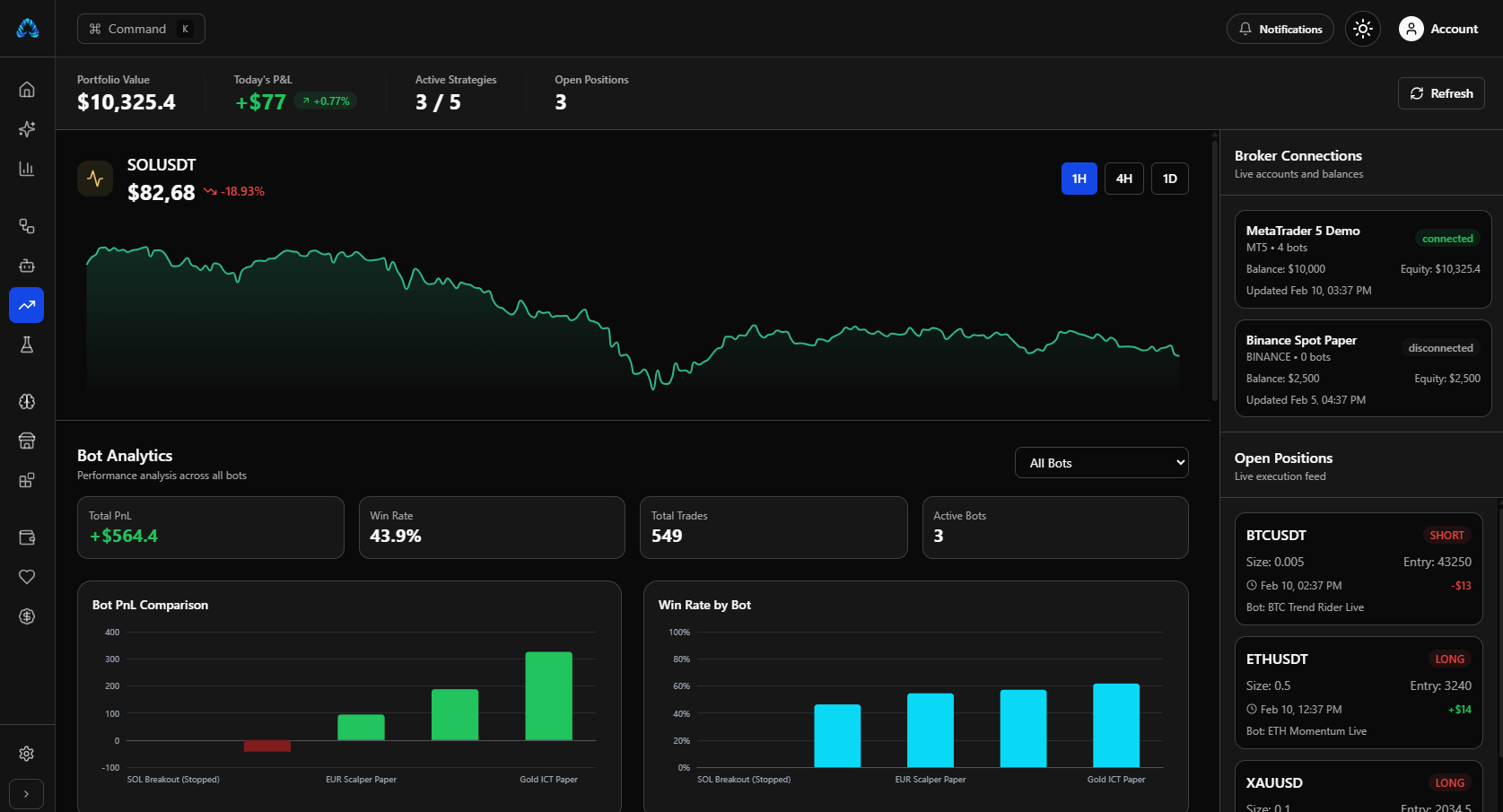Open the lab flask sidebar item
The height and width of the screenshot is (812, 1503).
27,345
